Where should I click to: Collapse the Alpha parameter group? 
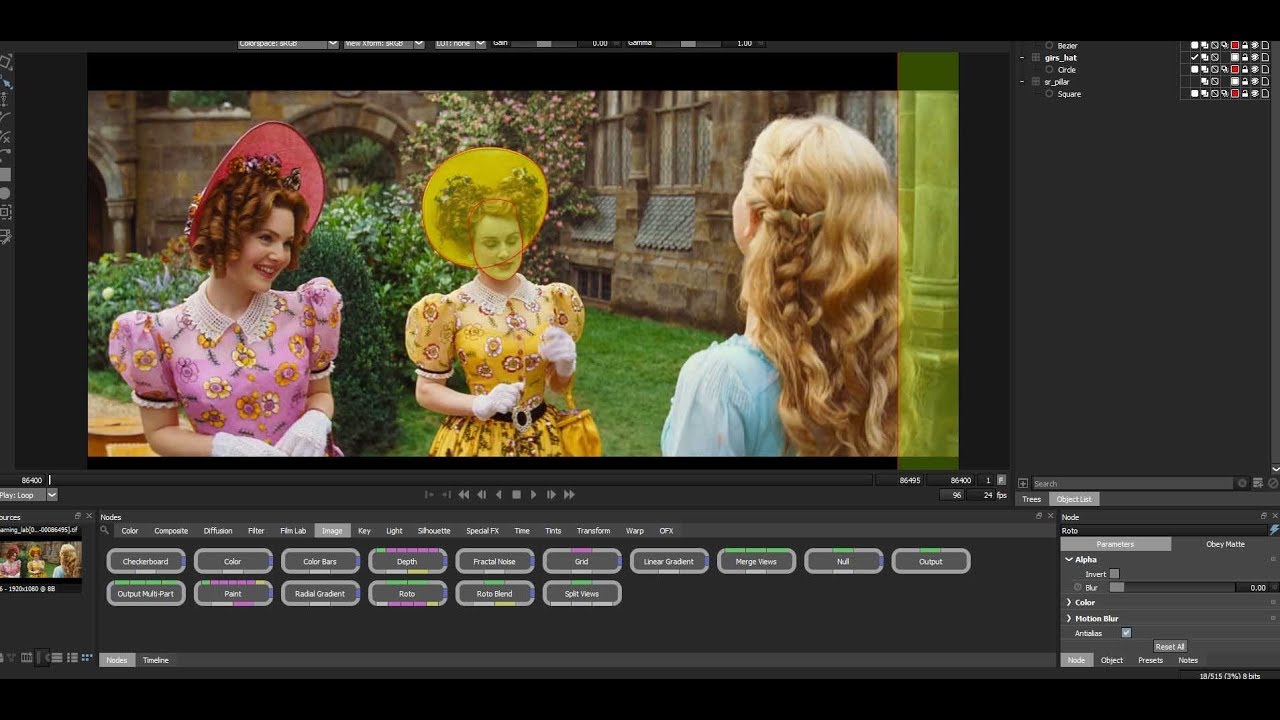click(1069, 560)
